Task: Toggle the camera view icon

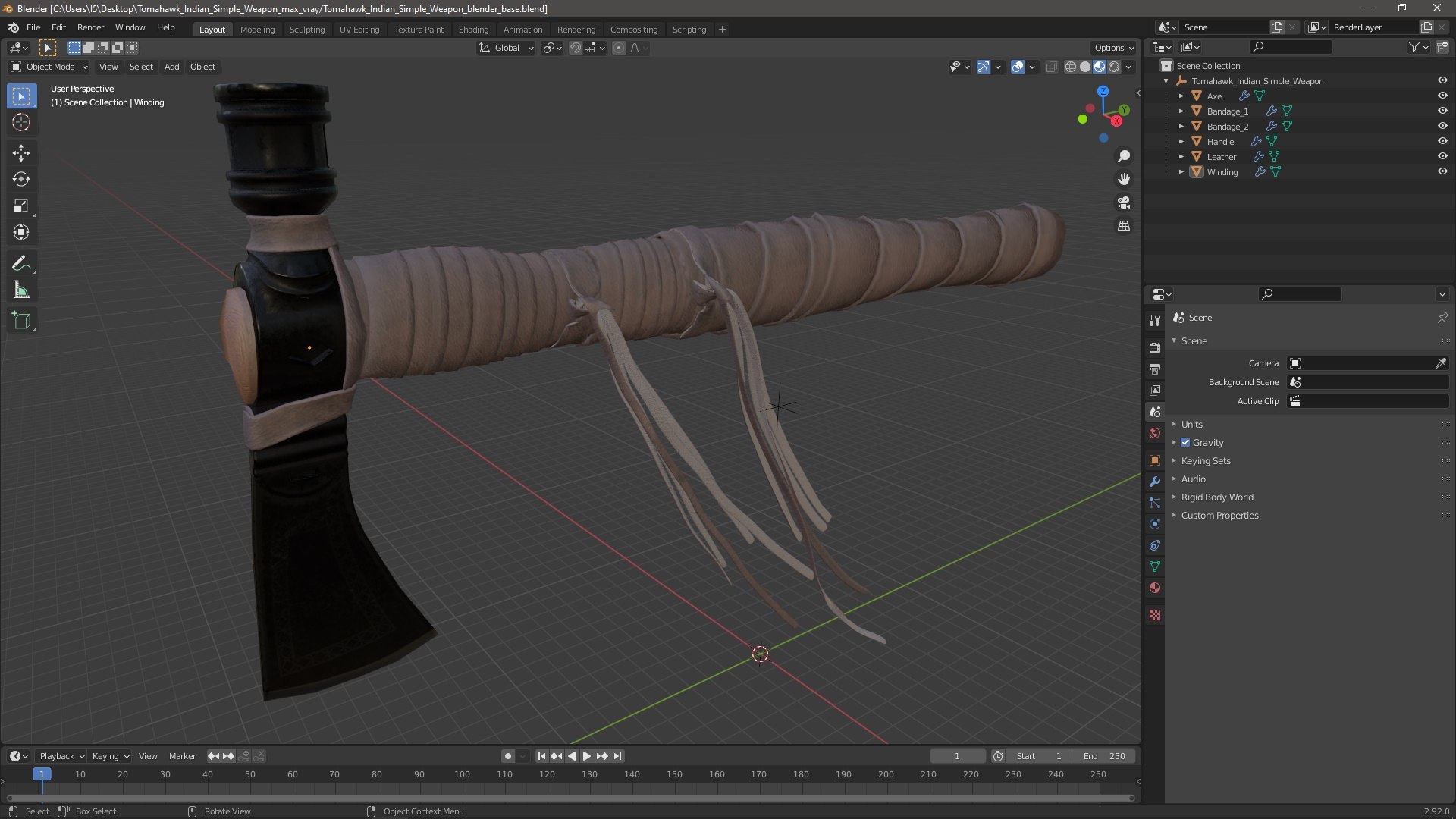Action: pos(1124,202)
